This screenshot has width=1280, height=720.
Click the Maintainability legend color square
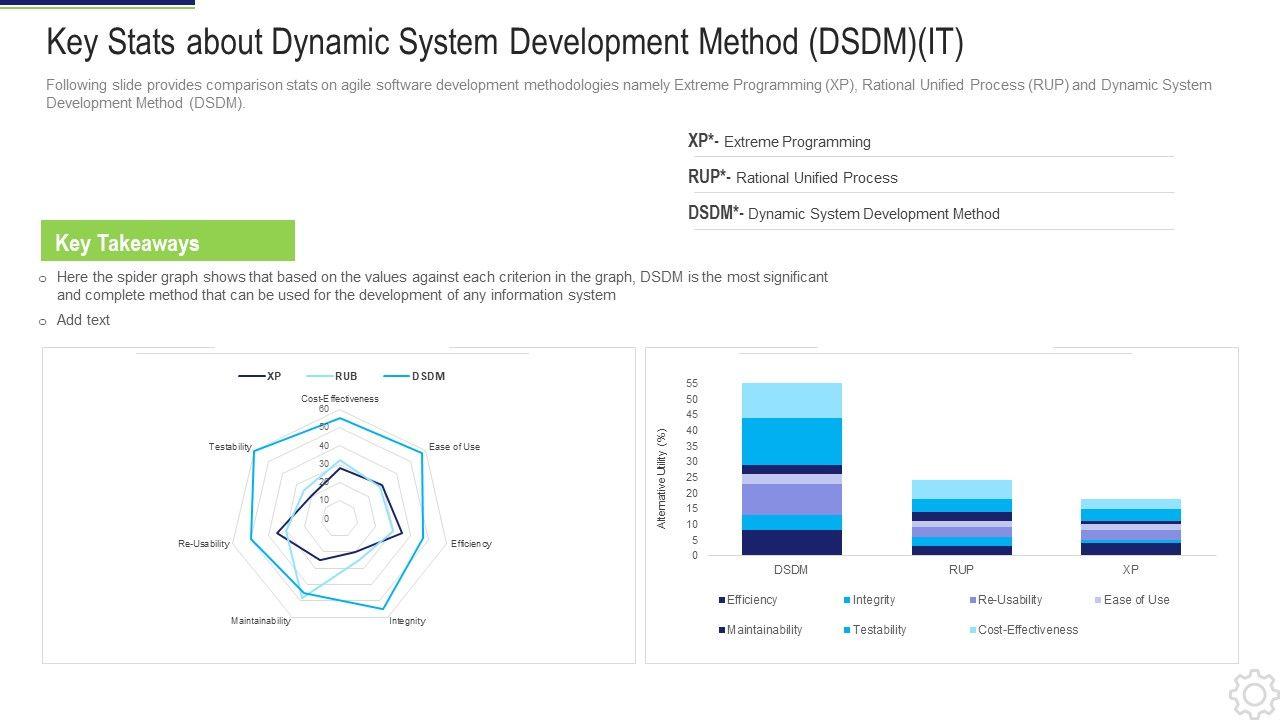[722, 630]
